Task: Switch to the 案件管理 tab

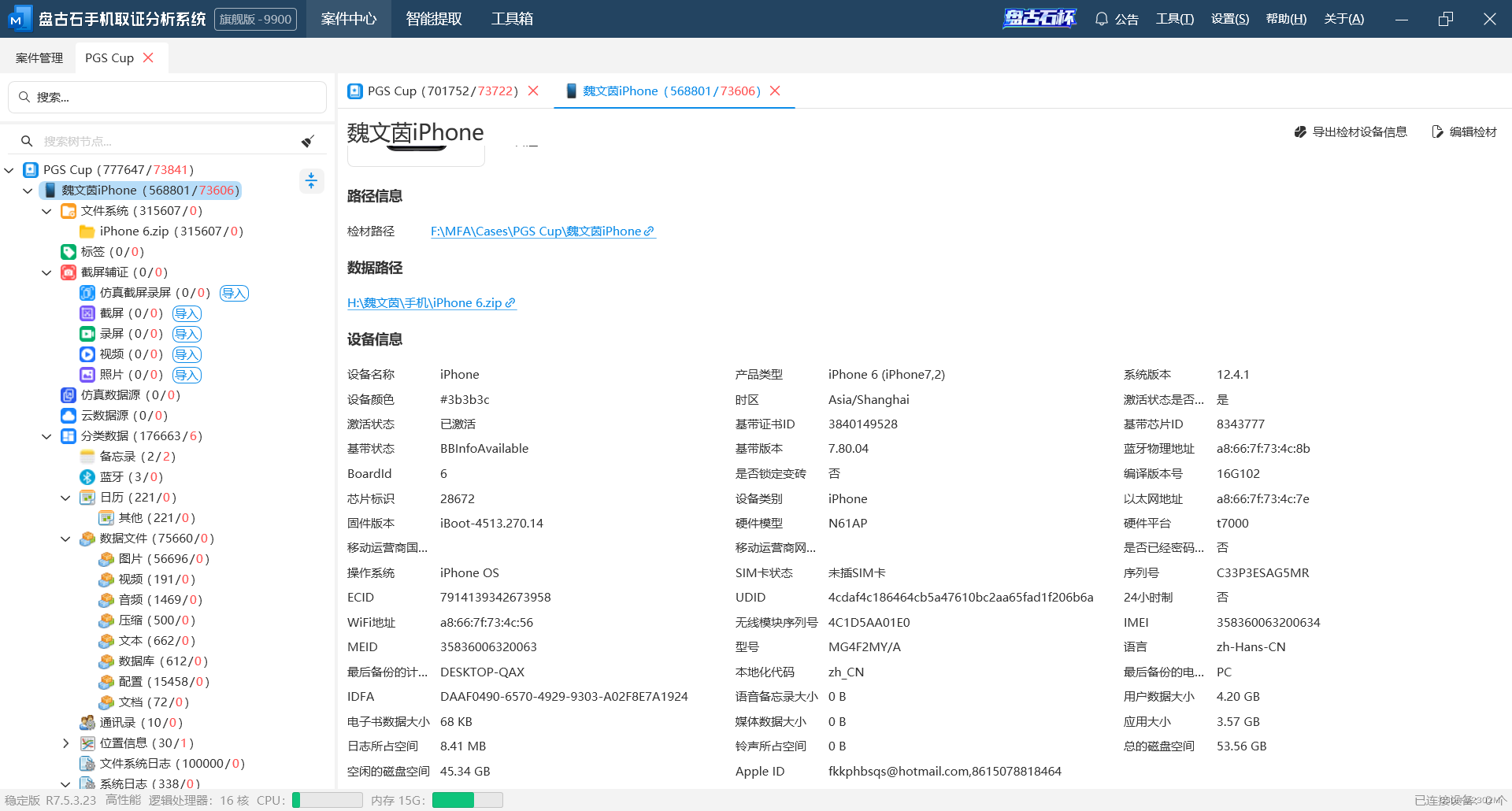Action: (x=39, y=58)
